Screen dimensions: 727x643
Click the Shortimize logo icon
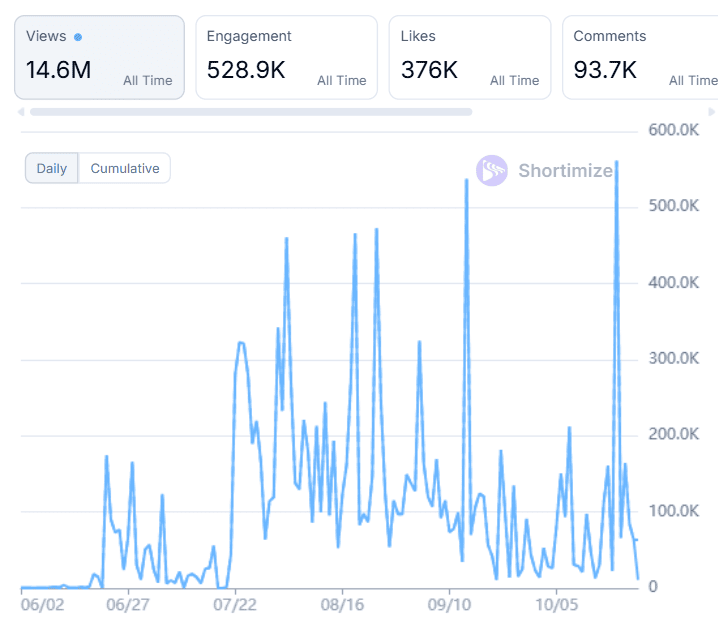[x=492, y=171]
